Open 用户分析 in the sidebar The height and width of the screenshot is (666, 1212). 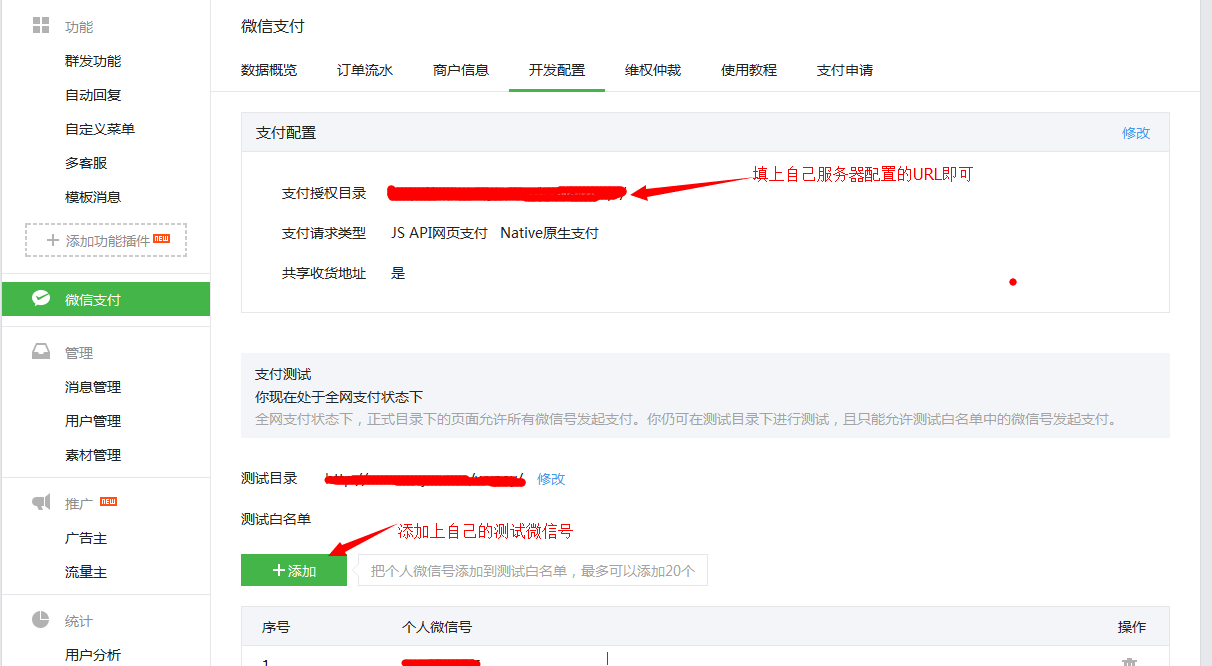click(93, 655)
